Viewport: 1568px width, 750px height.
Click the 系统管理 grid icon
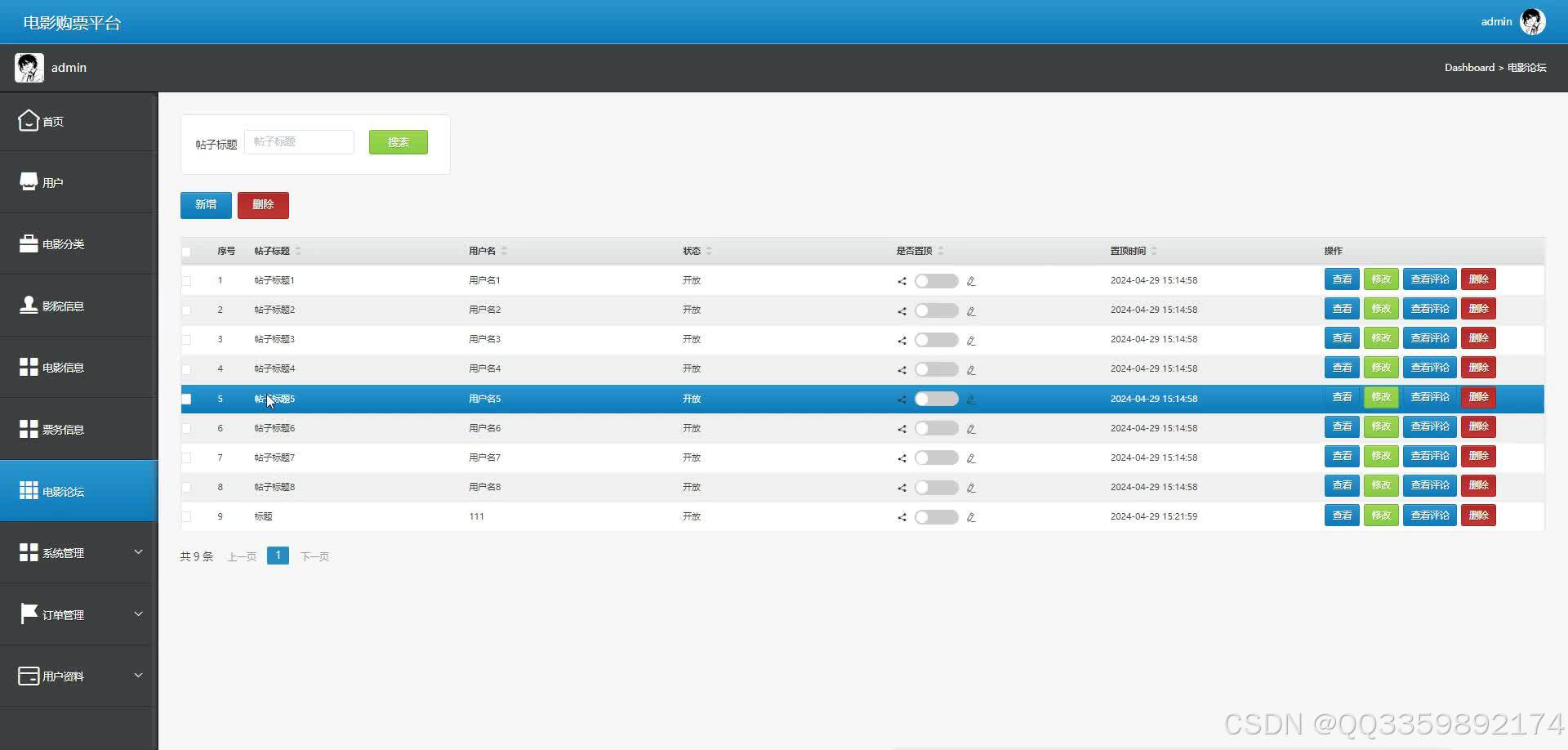click(29, 552)
